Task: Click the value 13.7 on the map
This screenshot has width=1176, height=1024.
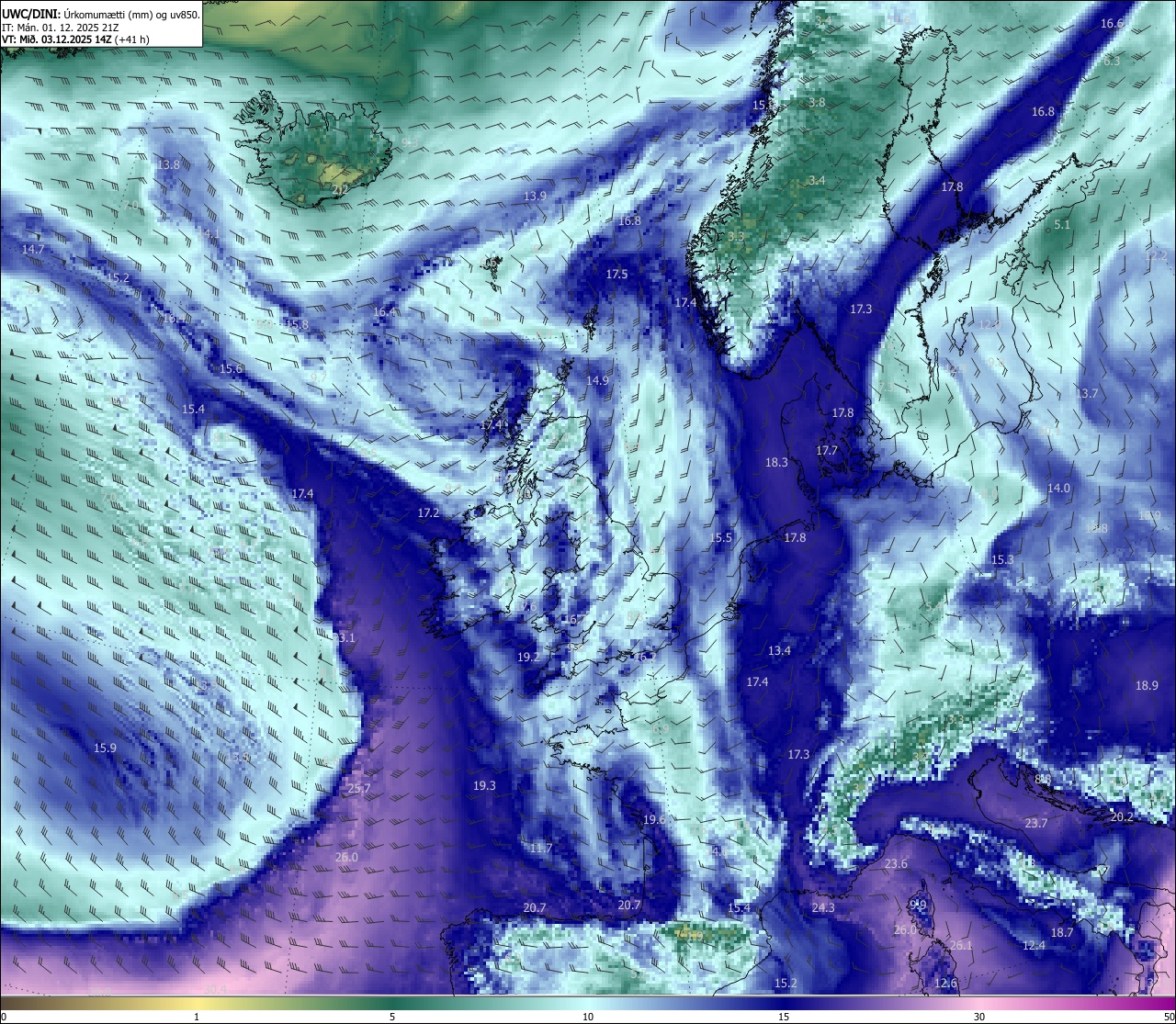Action: (1086, 393)
